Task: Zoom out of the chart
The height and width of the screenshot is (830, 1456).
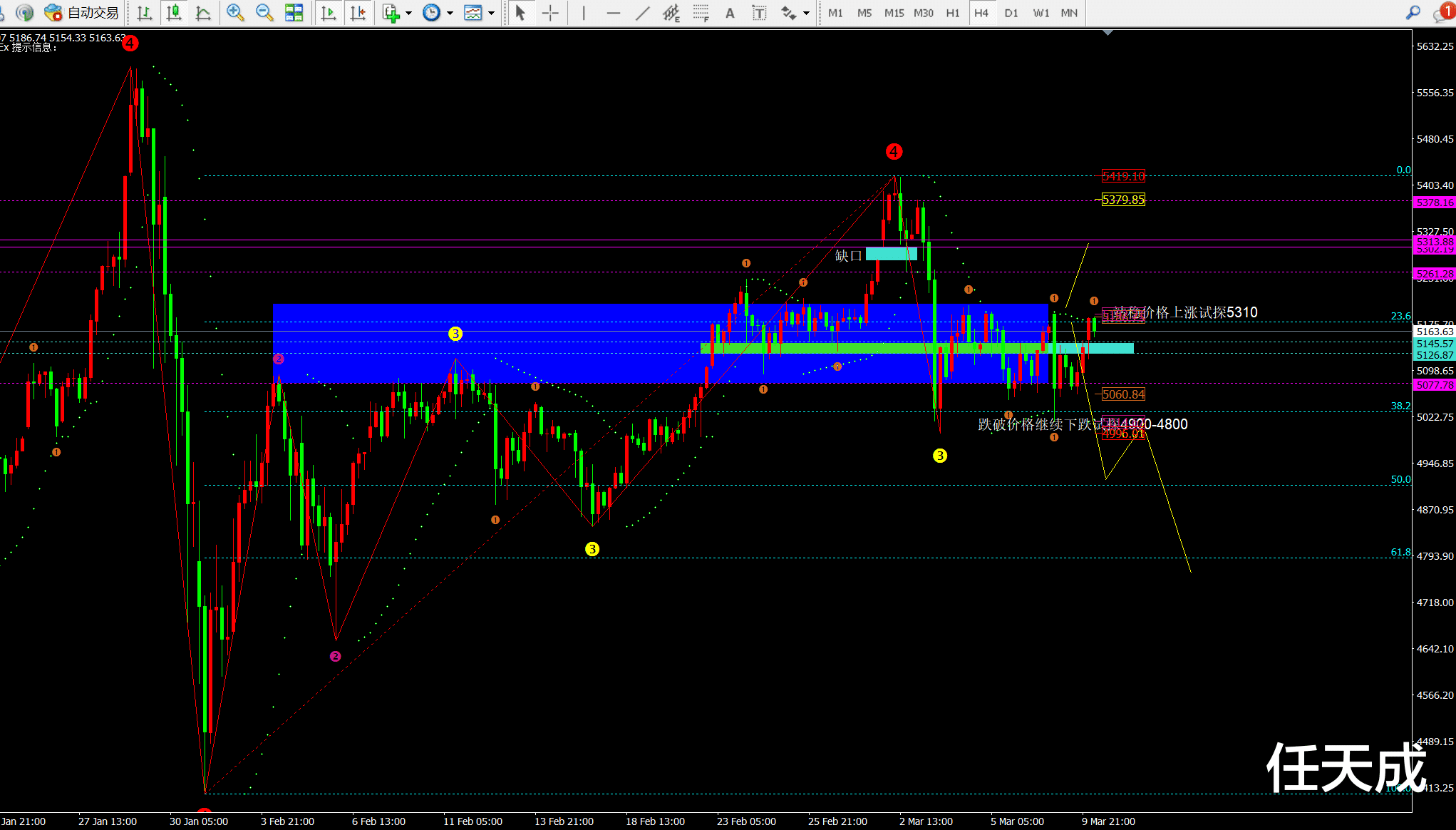Action: tap(264, 13)
